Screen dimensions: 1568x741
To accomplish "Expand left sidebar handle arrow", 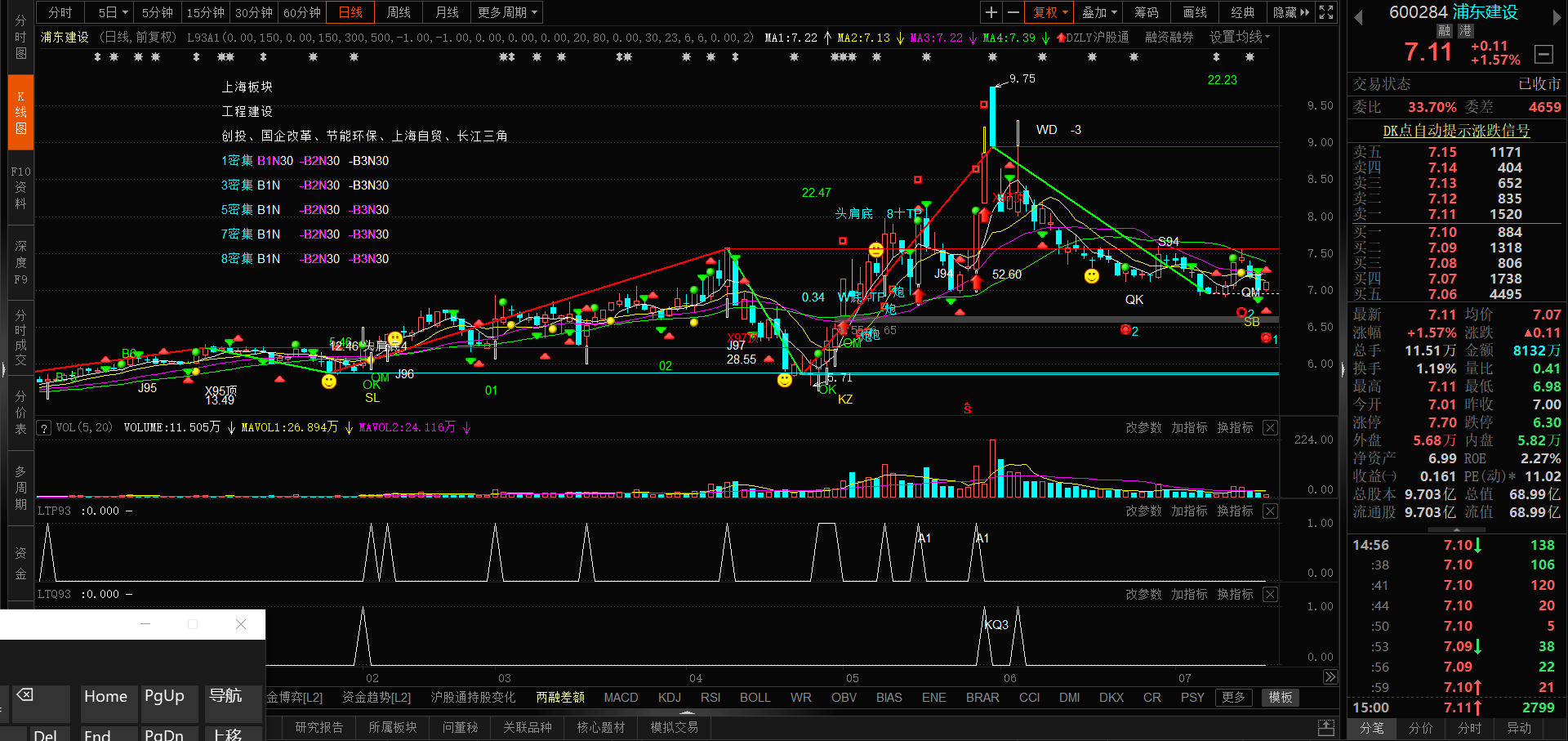I will (x=3, y=370).
